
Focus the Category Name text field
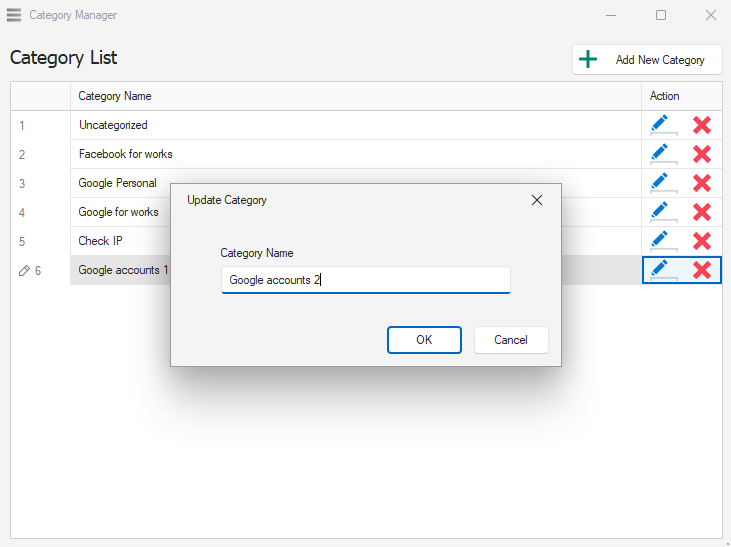(365, 280)
